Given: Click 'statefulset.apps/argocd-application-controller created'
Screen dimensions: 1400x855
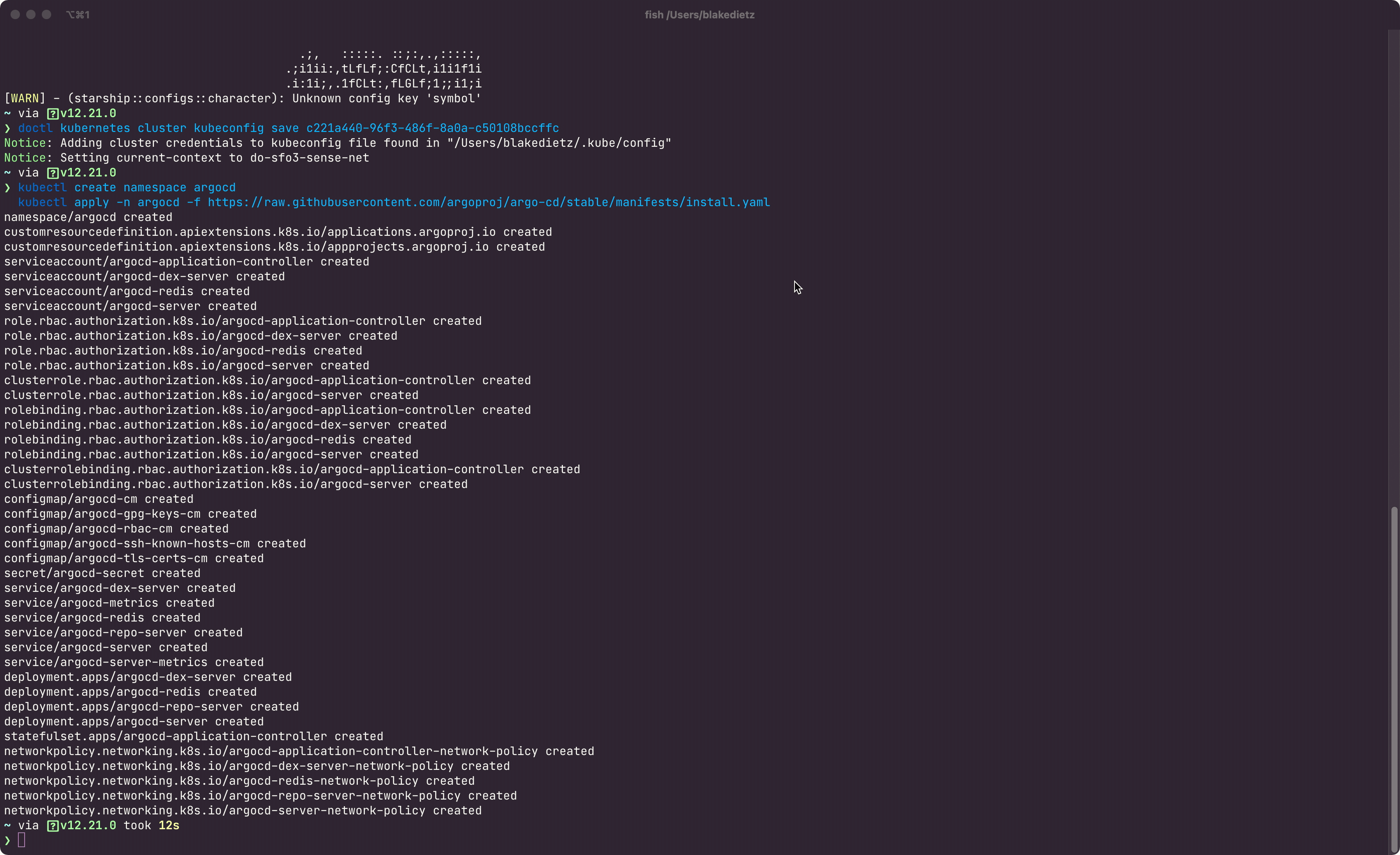Looking at the screenshot, I should [x=194, y=736].
